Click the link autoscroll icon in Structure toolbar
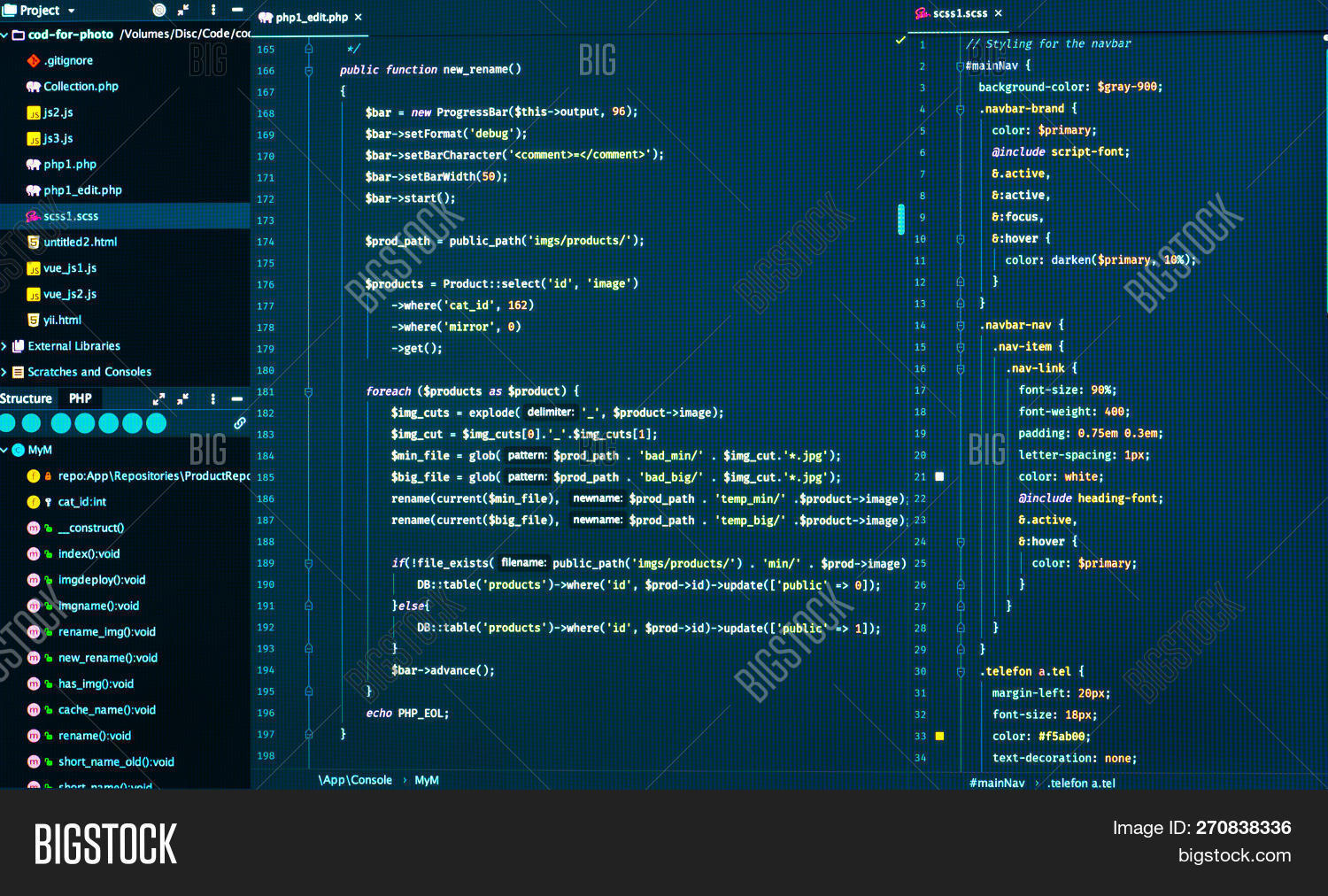 pyautogui.click(x=240, y=423)
